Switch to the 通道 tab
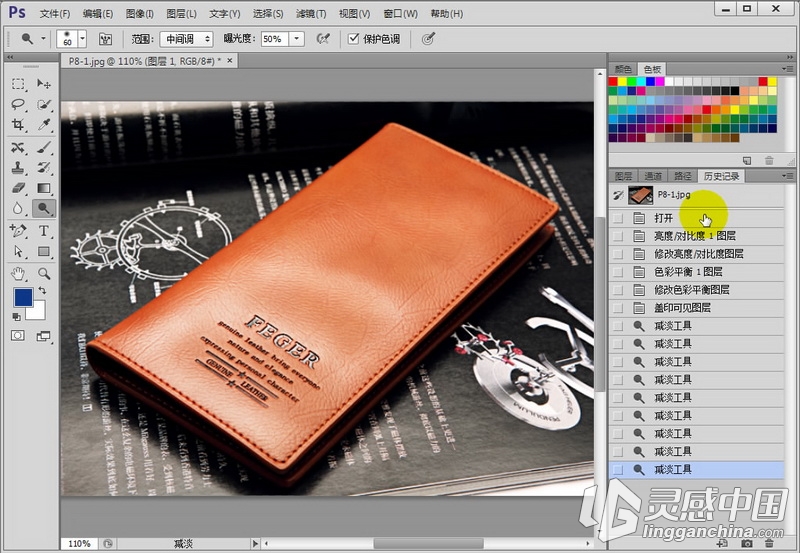The width and height of the screenshot is (800, 553). [x=653, y=176]
